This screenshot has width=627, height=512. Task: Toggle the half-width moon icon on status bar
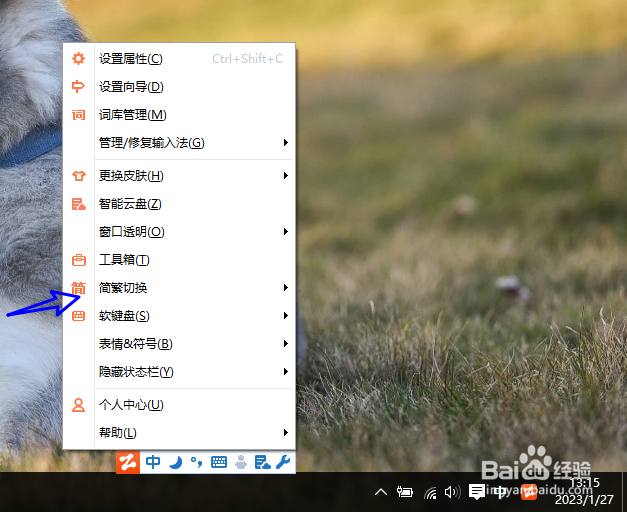176,463
